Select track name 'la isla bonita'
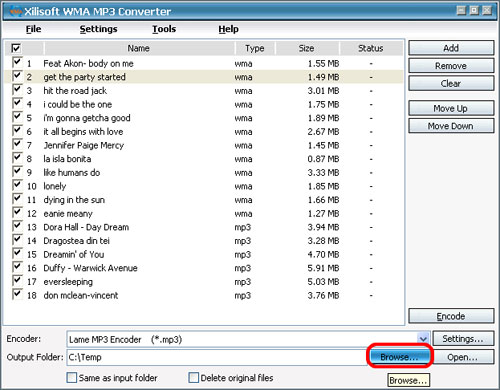This screenshot has width=500, height=390. 67,159
